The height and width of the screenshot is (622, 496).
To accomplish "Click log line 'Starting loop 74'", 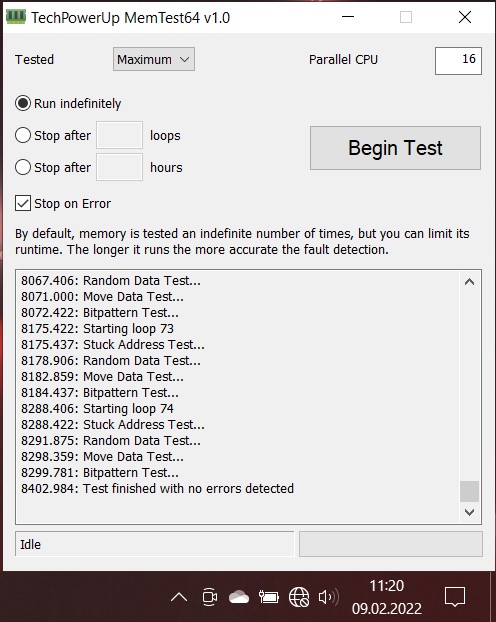I will click(98, 409).
